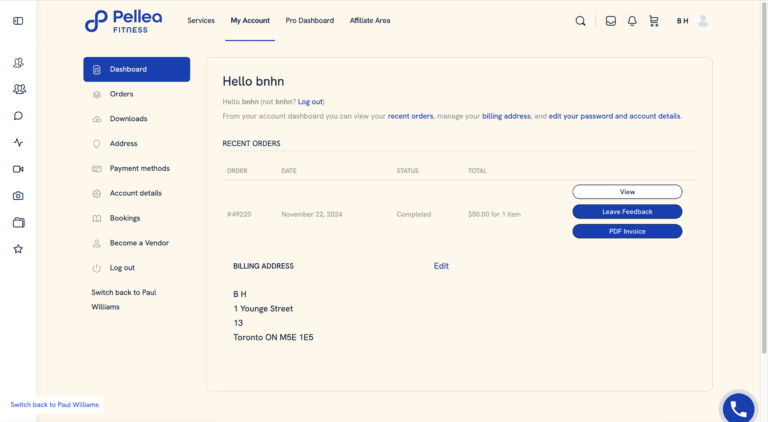This screenshot has height=422, width=768.
Task: Go to Pro Dashboard
Action: [310, 21]
